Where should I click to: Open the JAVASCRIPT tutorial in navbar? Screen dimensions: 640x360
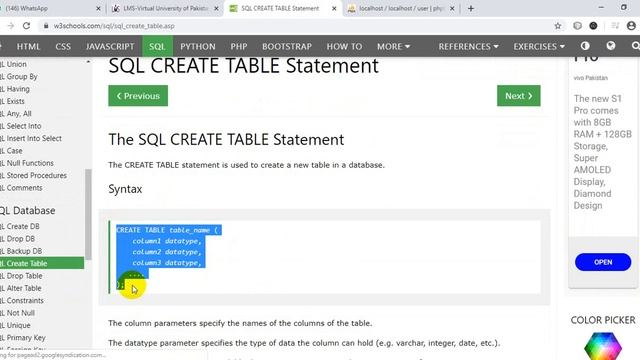click(x=110, y=46)
